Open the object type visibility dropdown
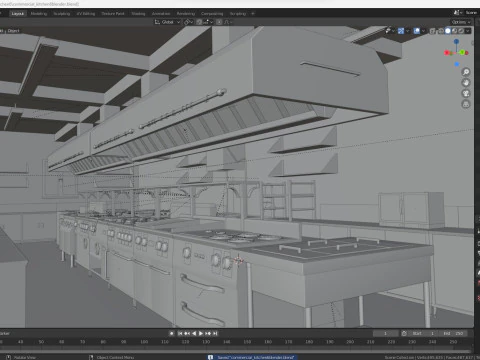480x360 pixels. point(389,31)
